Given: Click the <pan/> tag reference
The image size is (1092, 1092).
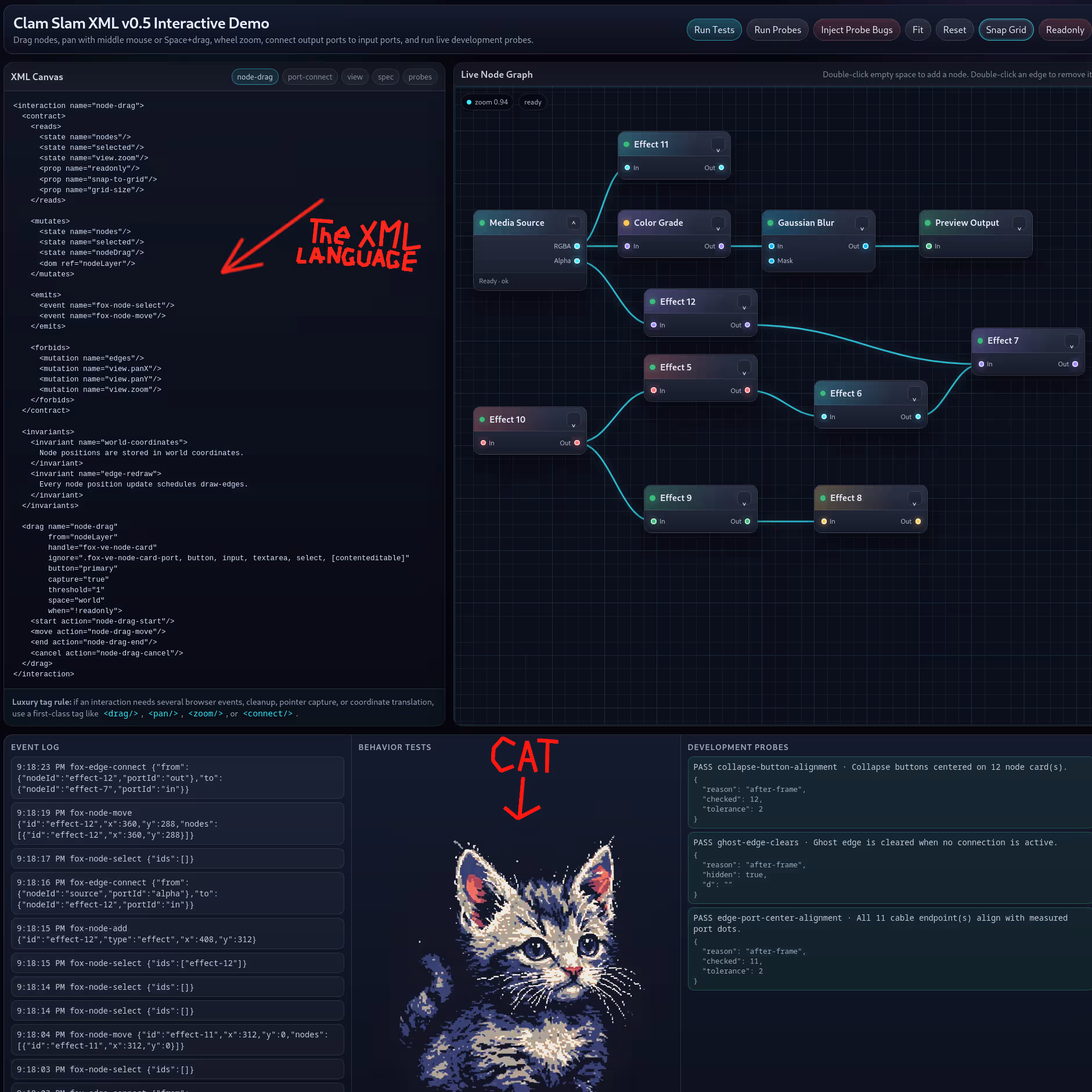Looking at the screenshot, I should [x=163, y=714].
